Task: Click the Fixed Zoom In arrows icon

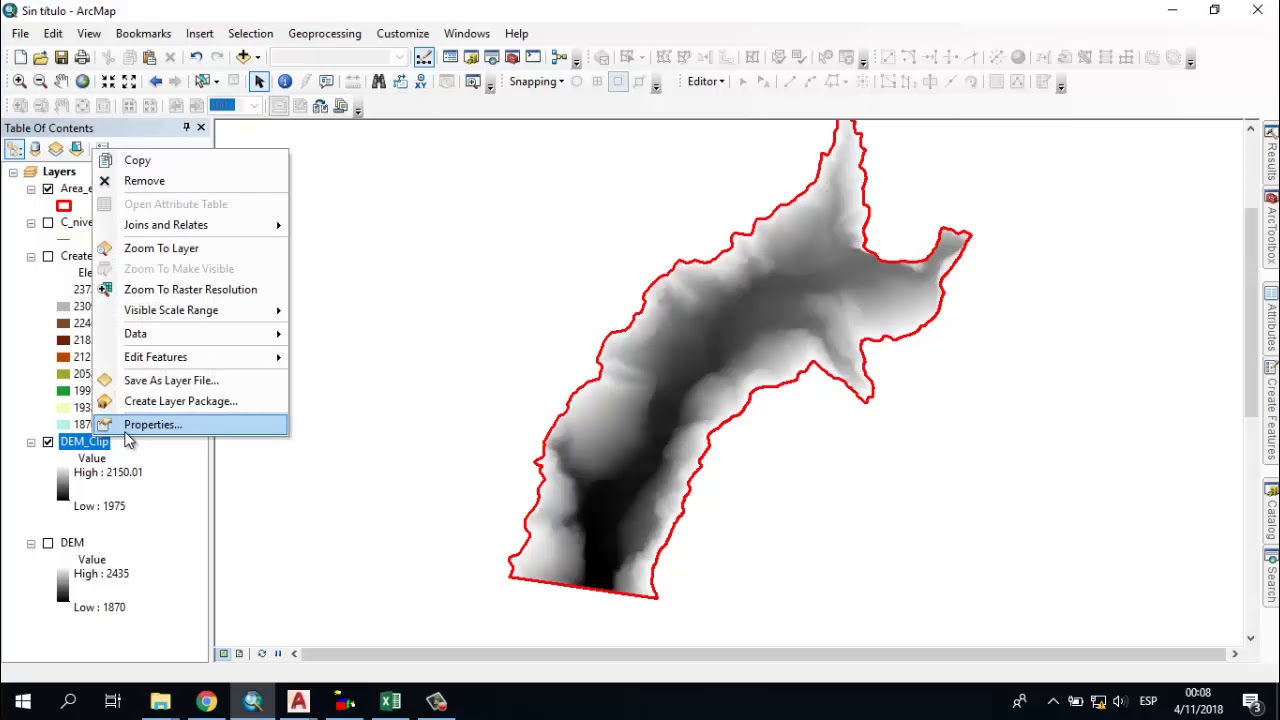Action: click(x=108, y=82)
